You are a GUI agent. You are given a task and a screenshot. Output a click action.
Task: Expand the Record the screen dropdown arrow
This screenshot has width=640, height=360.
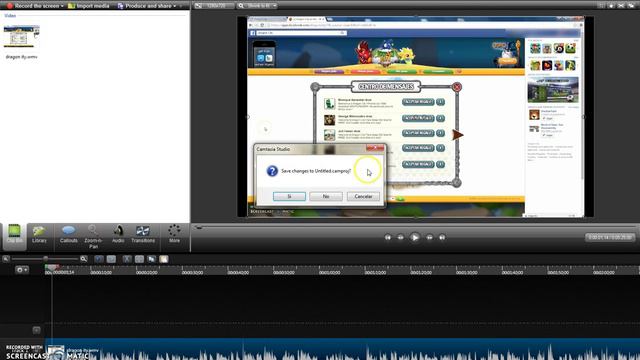coord(62,6)
